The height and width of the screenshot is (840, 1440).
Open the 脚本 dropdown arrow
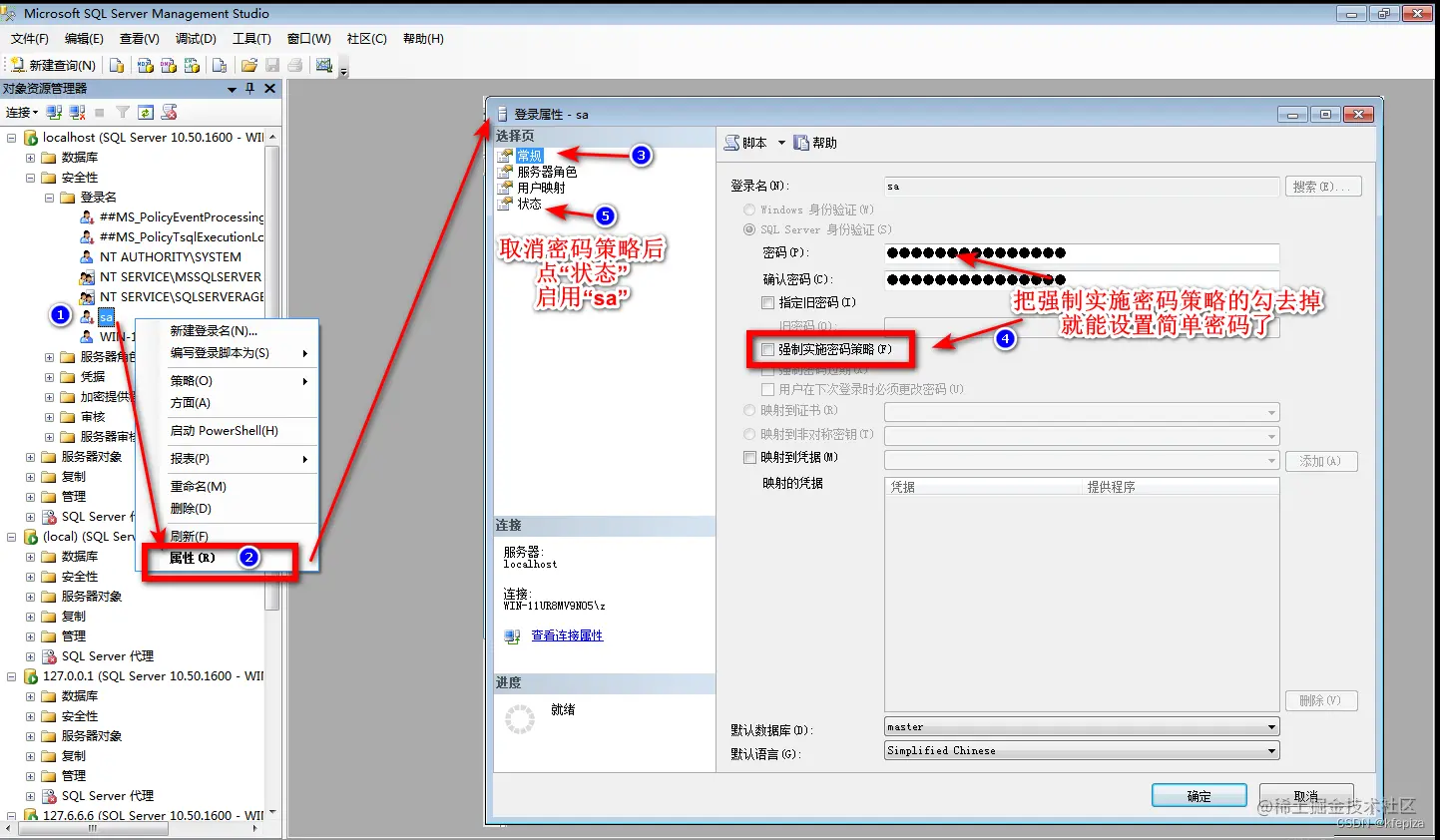click(x=781, y=143)
